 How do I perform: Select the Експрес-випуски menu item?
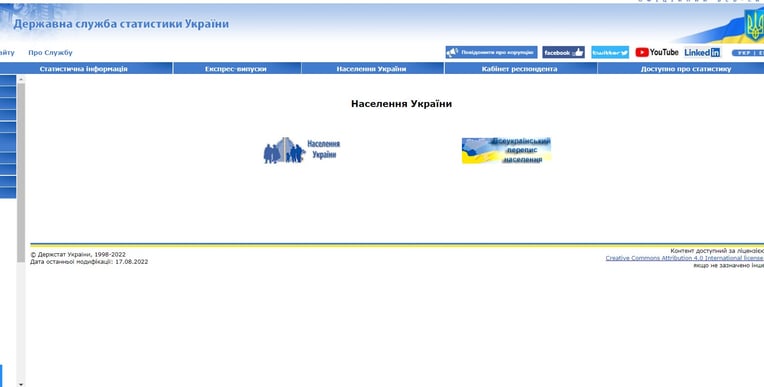(x=237, y=69)
